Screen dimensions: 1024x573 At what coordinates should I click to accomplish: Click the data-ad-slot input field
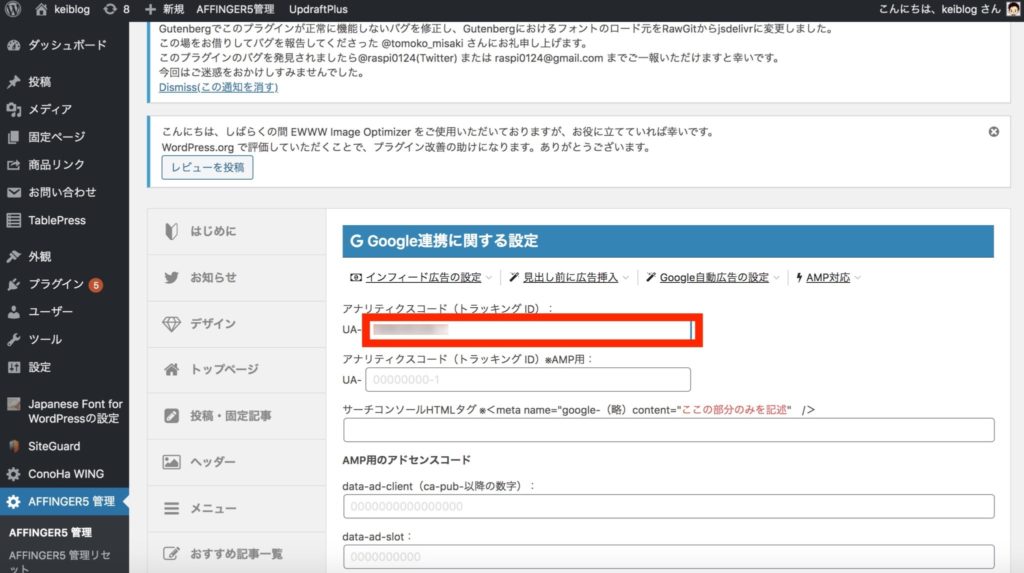tap(669, 557)
